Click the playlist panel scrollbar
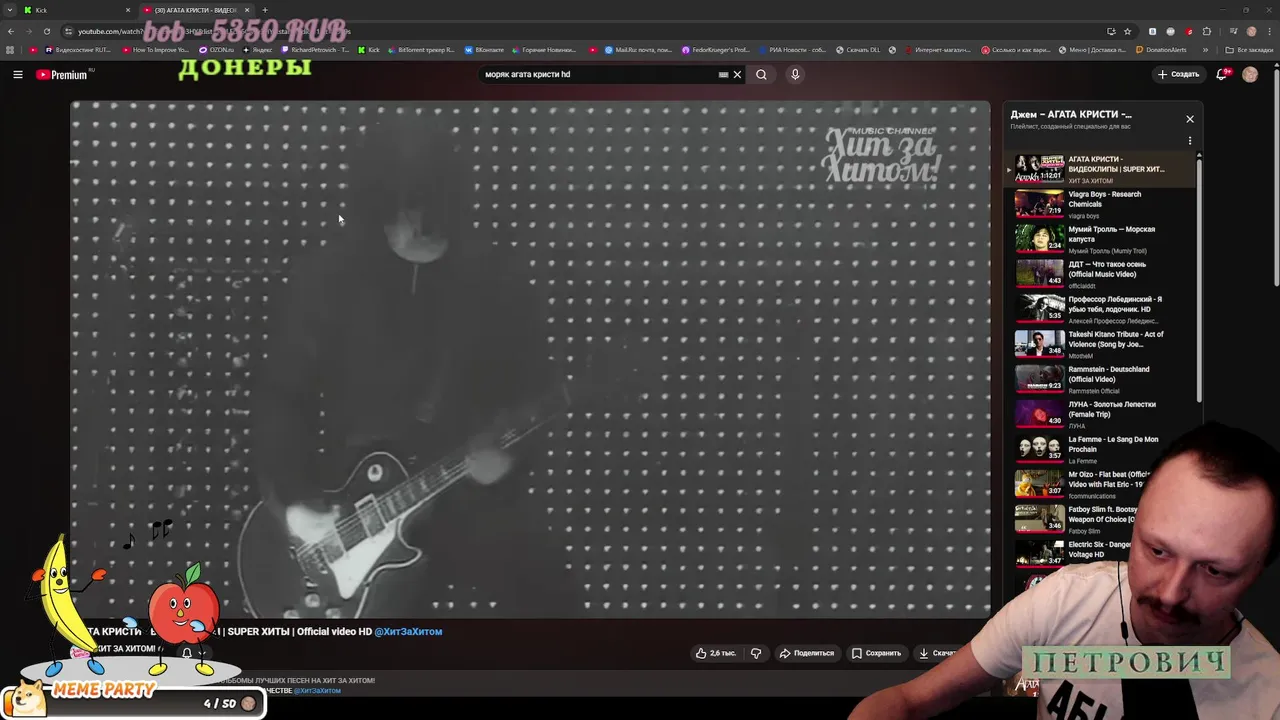This screenshot has height=720, width=1280. 1199,280
